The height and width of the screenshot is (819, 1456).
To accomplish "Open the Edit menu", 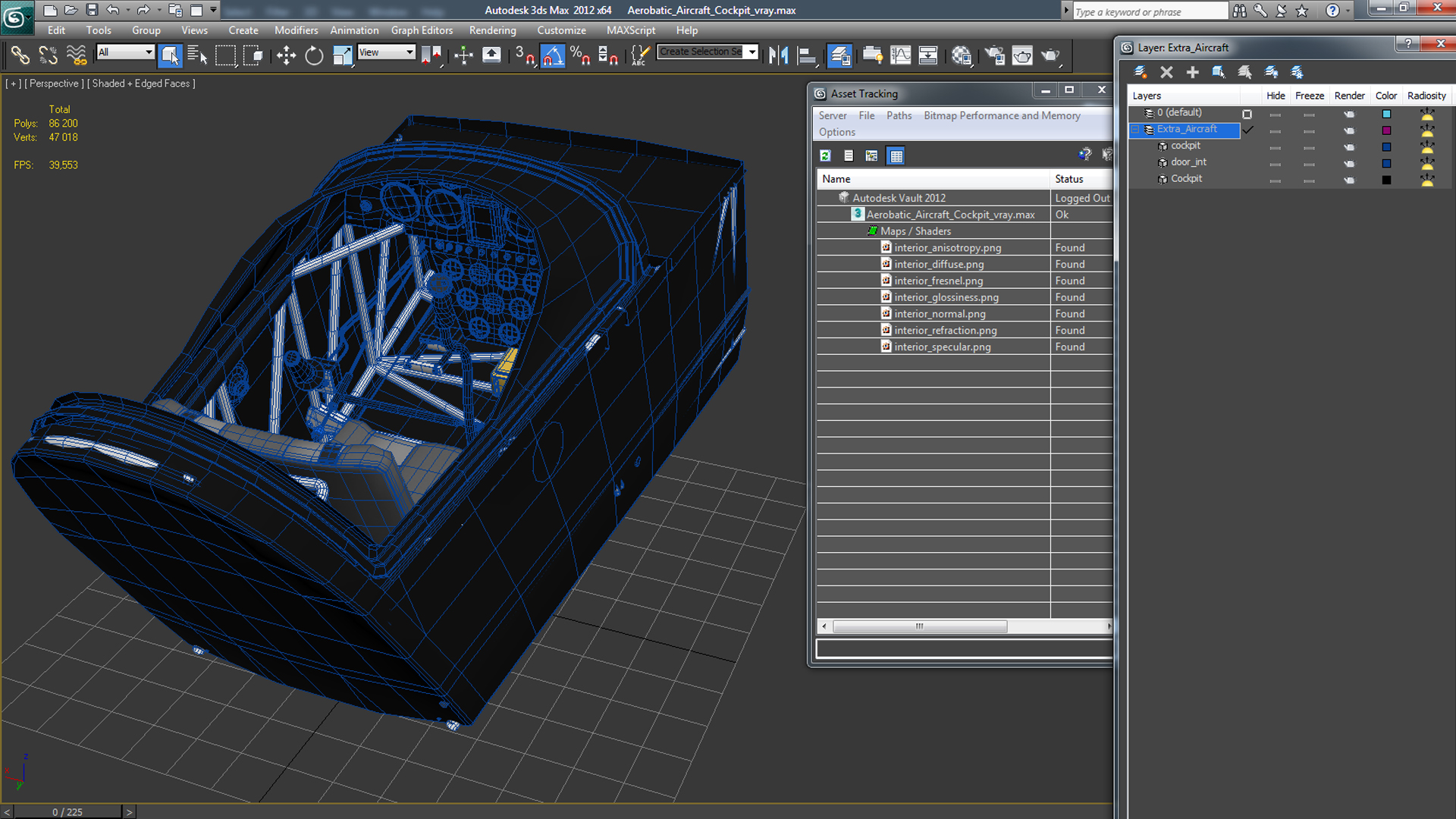I will (x=56, y=30).
